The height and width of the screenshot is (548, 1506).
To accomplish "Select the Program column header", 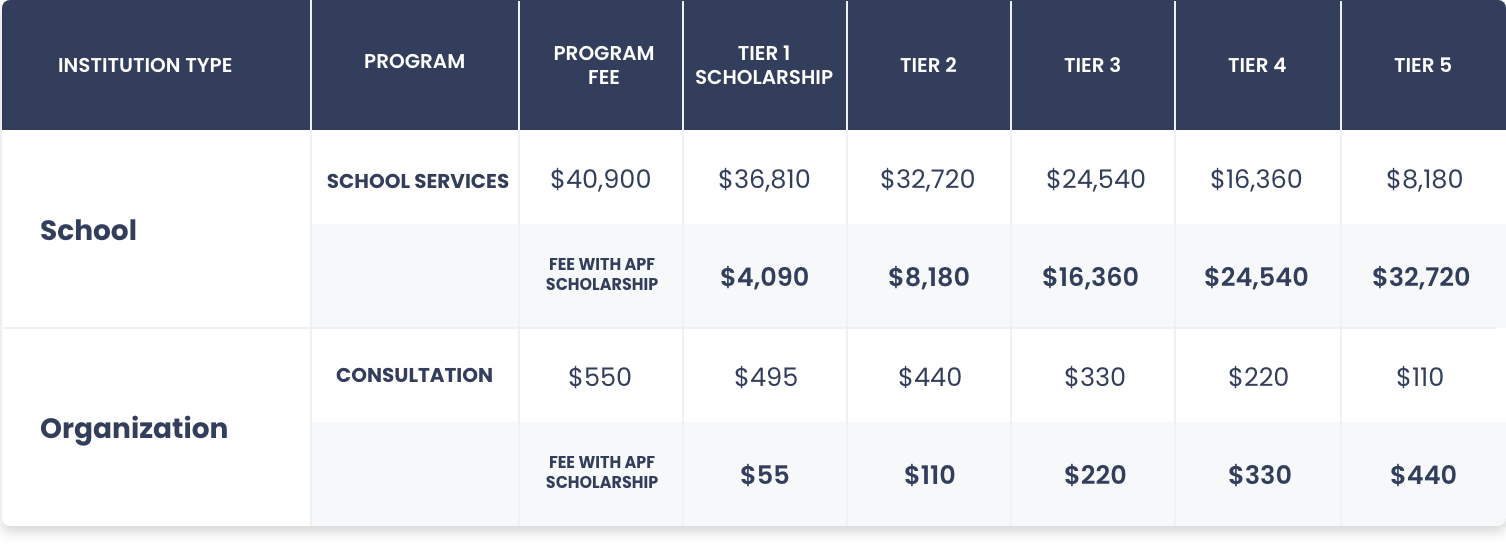I will [x=414, y=62].
